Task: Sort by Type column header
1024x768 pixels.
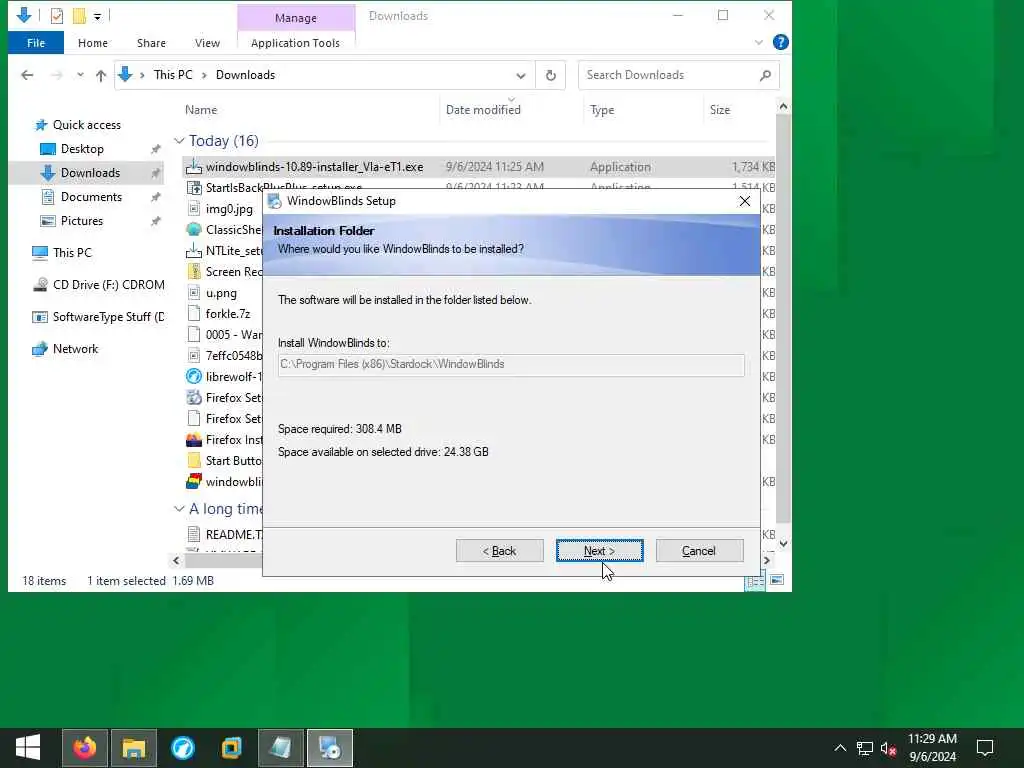Action: click(x=602, y=110)
